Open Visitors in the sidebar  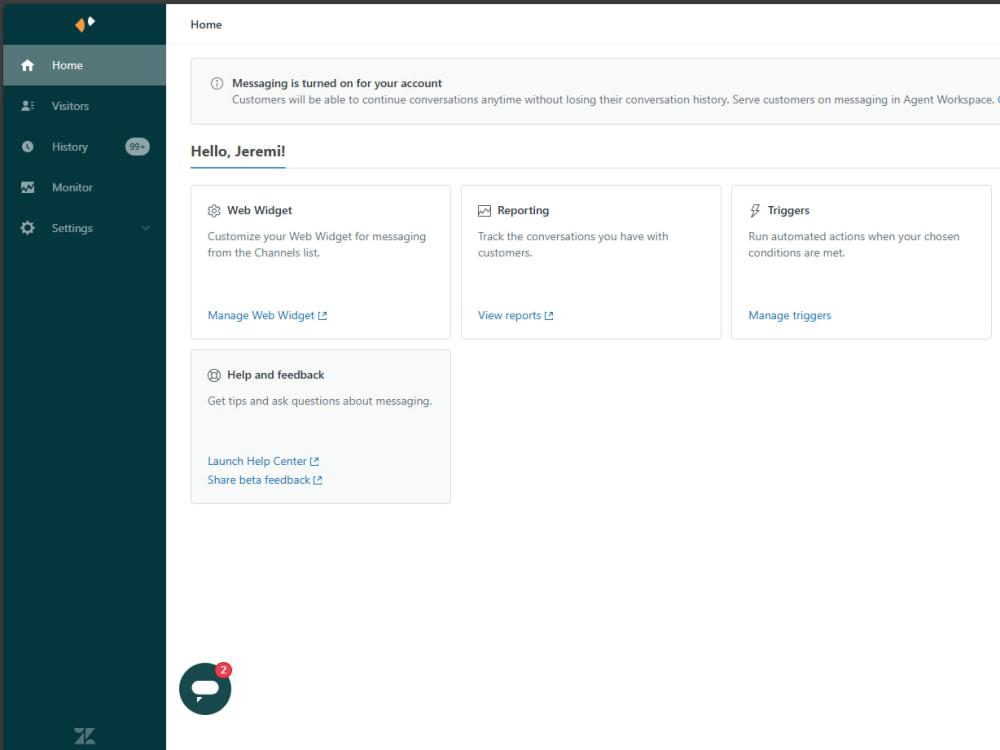(84, 106)
